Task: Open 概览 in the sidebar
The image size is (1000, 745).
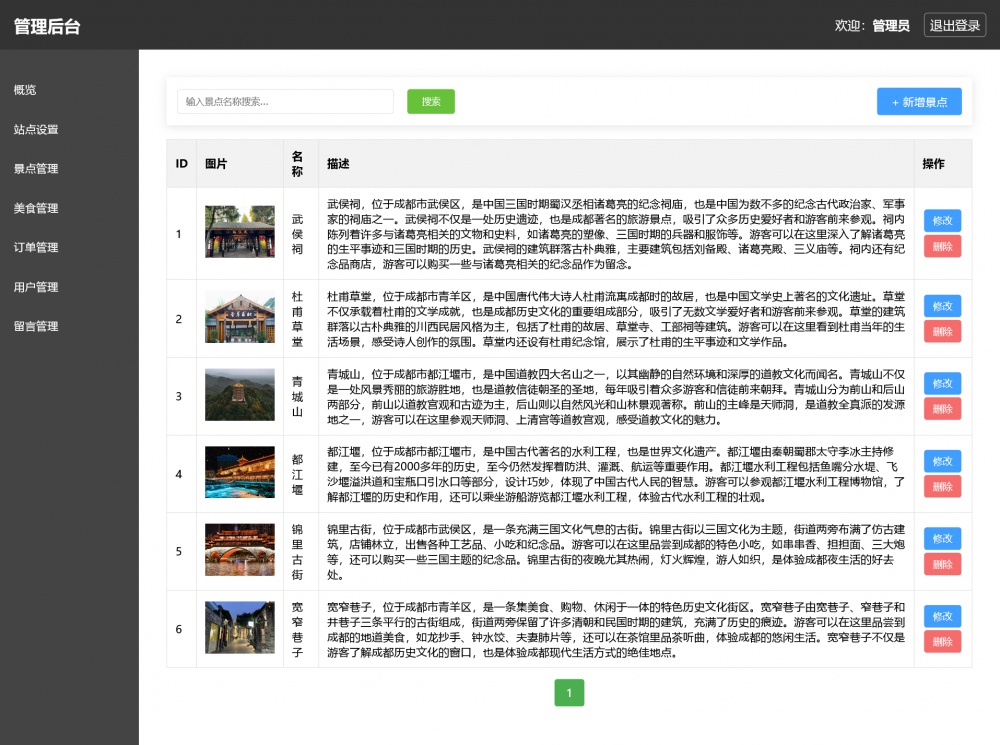Action: [x=25, y=90]
